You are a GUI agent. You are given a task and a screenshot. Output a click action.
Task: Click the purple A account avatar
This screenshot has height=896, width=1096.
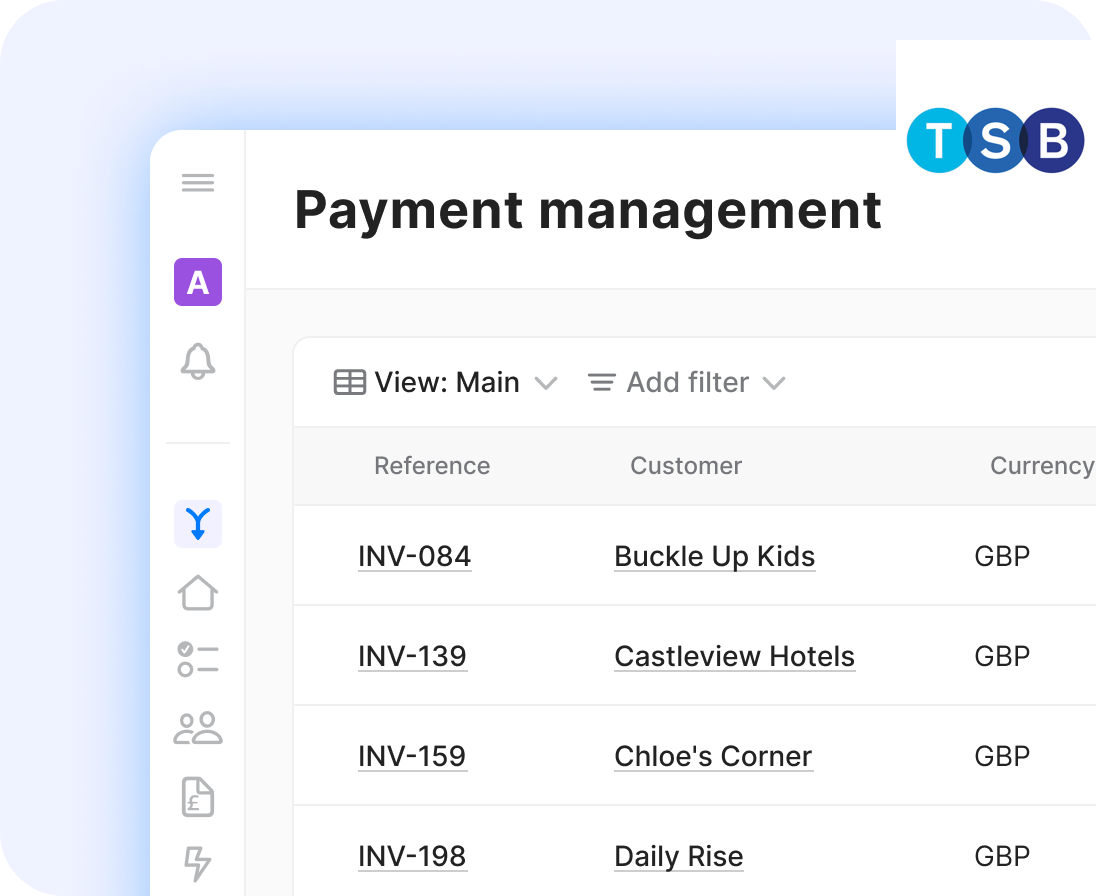(x=198, y=282)
